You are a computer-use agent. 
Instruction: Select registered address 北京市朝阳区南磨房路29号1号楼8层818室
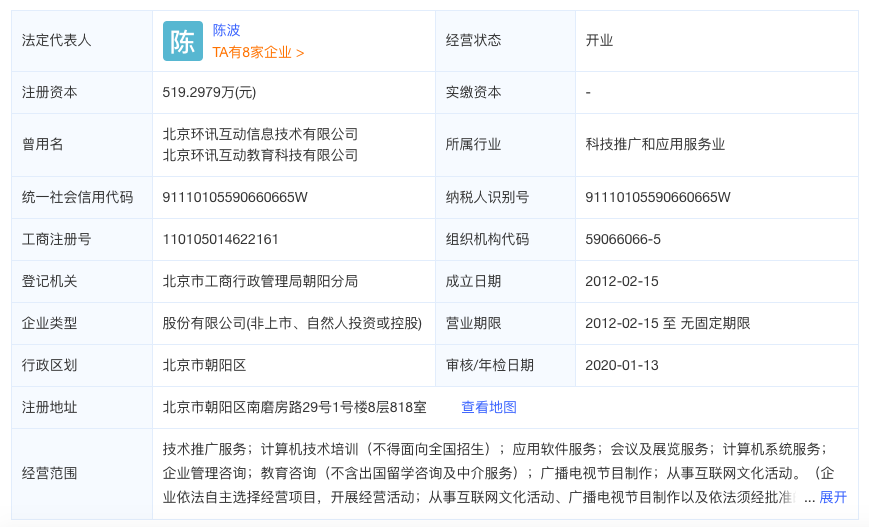(x=294, y=407)
